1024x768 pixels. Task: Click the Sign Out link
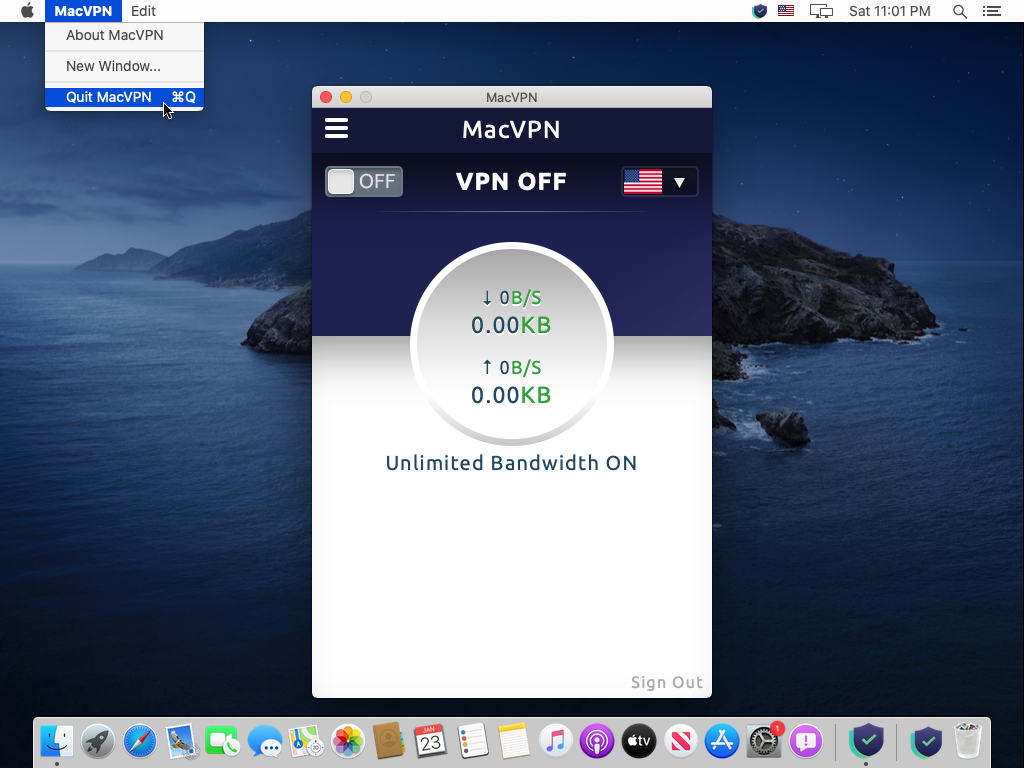pyautogui.click(x=667, y=682)
